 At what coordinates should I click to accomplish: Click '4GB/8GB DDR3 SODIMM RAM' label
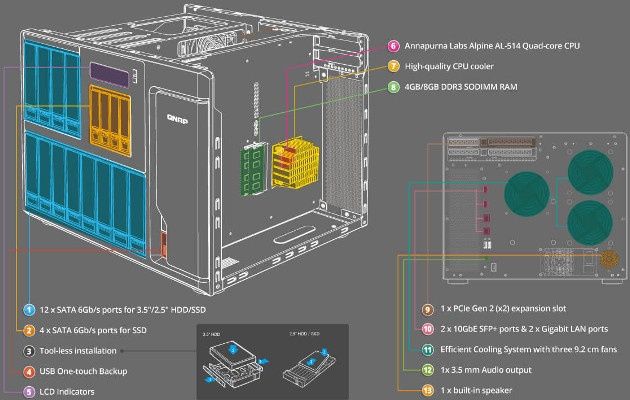[x=461, y=87]
